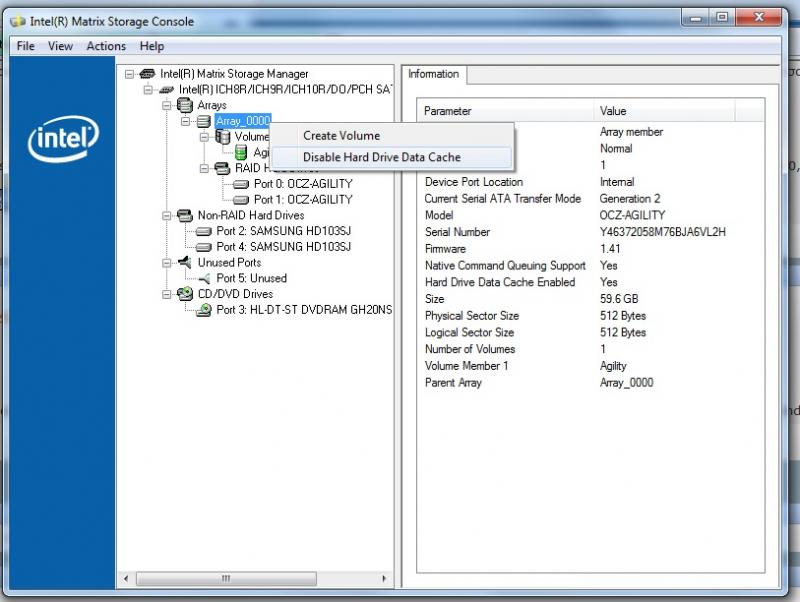Collapse the ICH8R/ICH9R controller node
This screenshot has width=800, height=602.
pyautogui.click(x=148, y=90)
